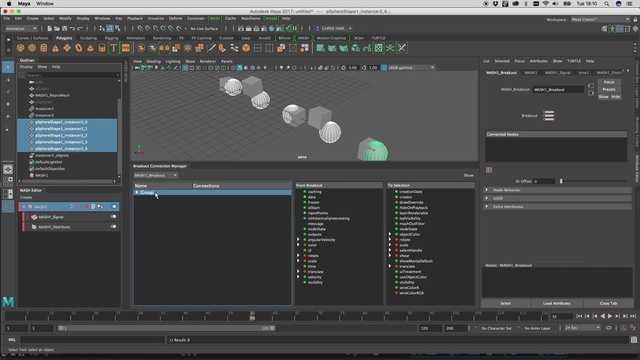Expand the UUID section

click(x=487, y=198)
